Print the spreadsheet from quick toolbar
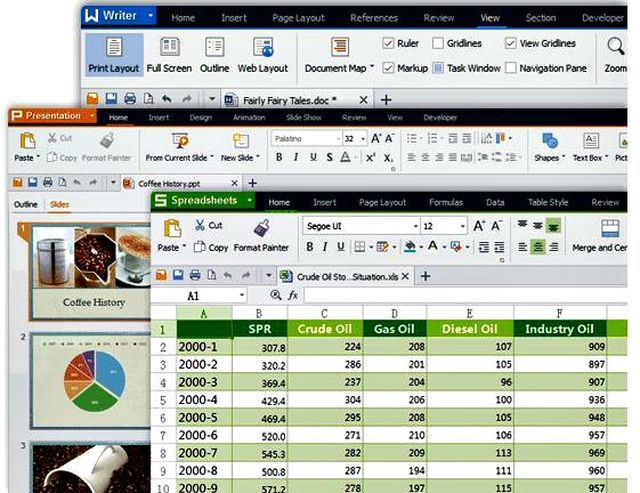This screenshot has width=640, height=493. coord(195,275)
